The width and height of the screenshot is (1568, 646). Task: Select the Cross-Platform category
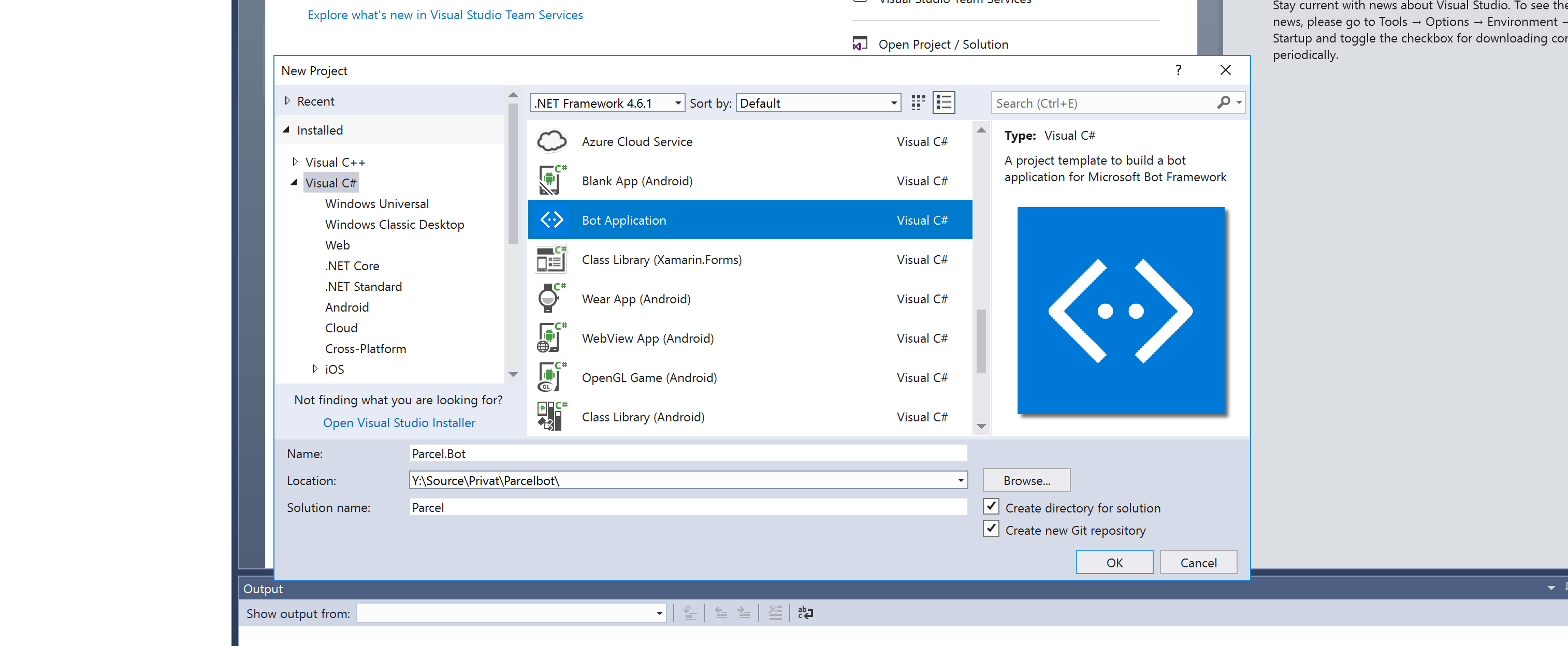tap(365, 348)
